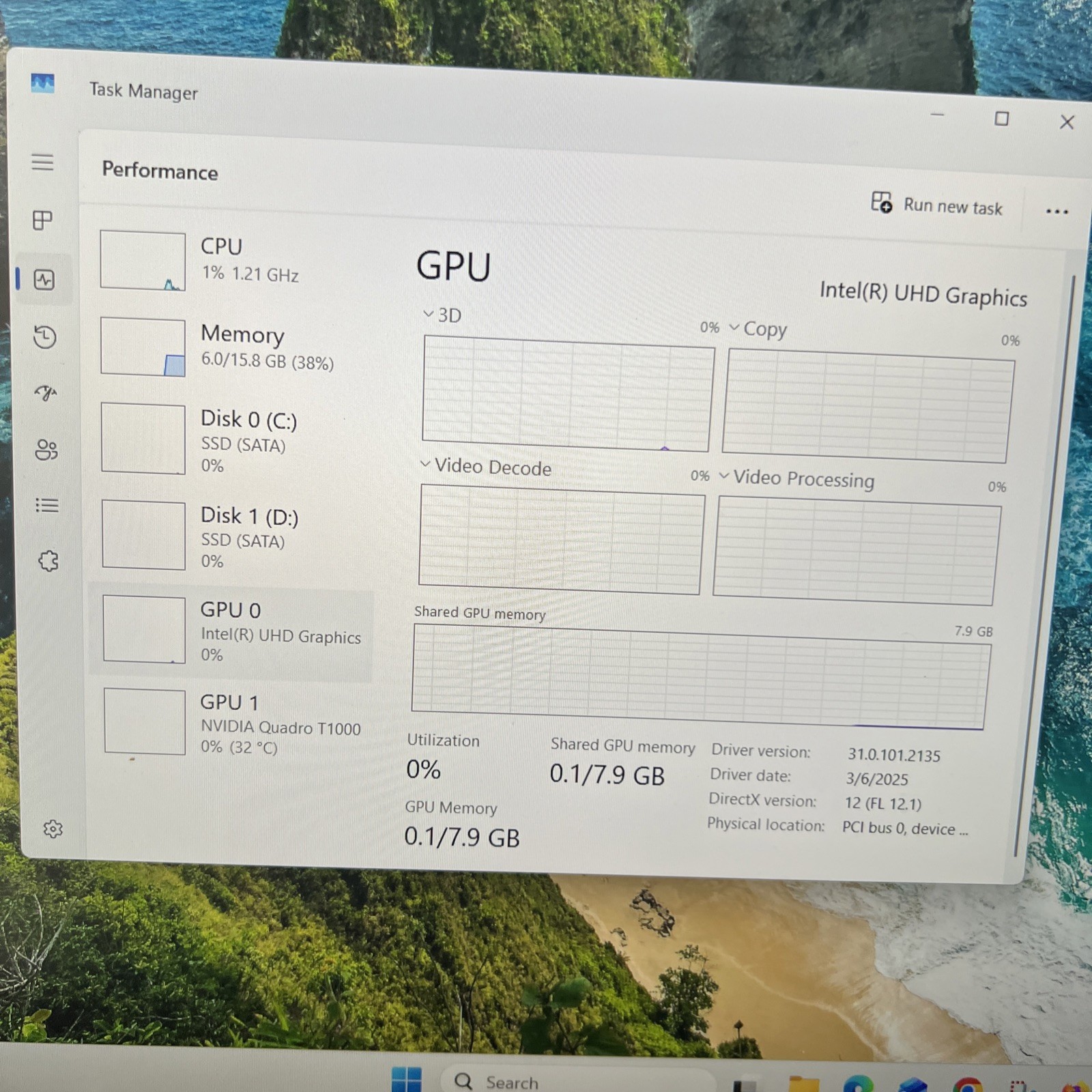1092x1092 pixels.
Task: Open Google Chrome from the taskbar
Action: 968,1084
